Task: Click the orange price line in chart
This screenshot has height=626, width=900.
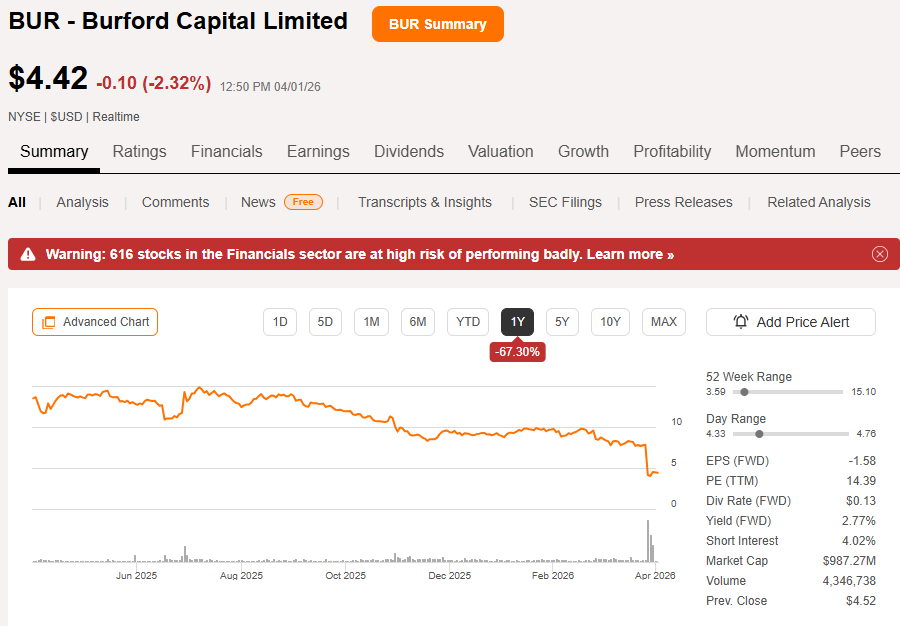Action: point(344,409)
